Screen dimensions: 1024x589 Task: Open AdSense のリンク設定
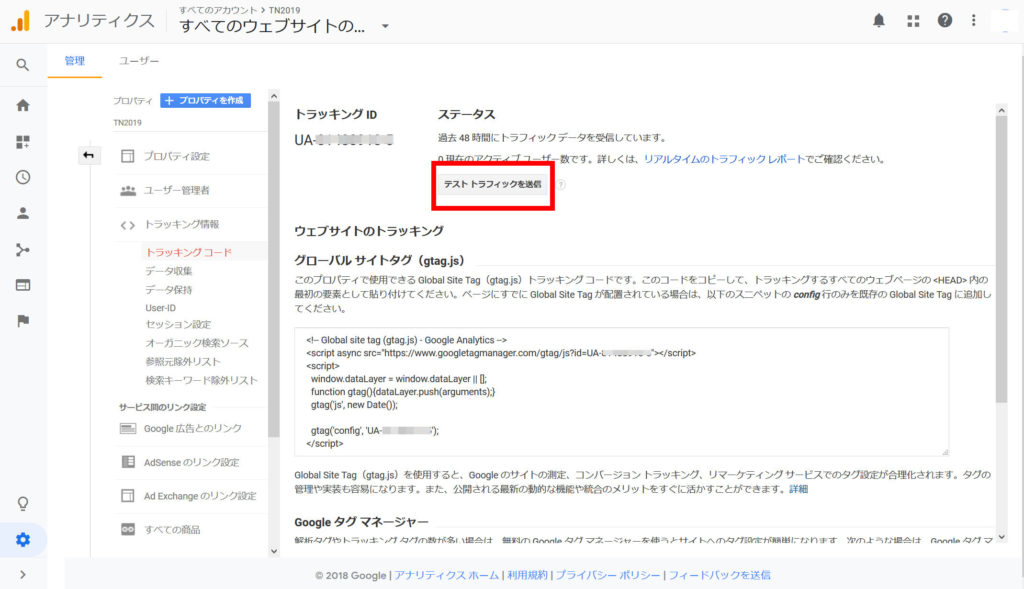191,462
